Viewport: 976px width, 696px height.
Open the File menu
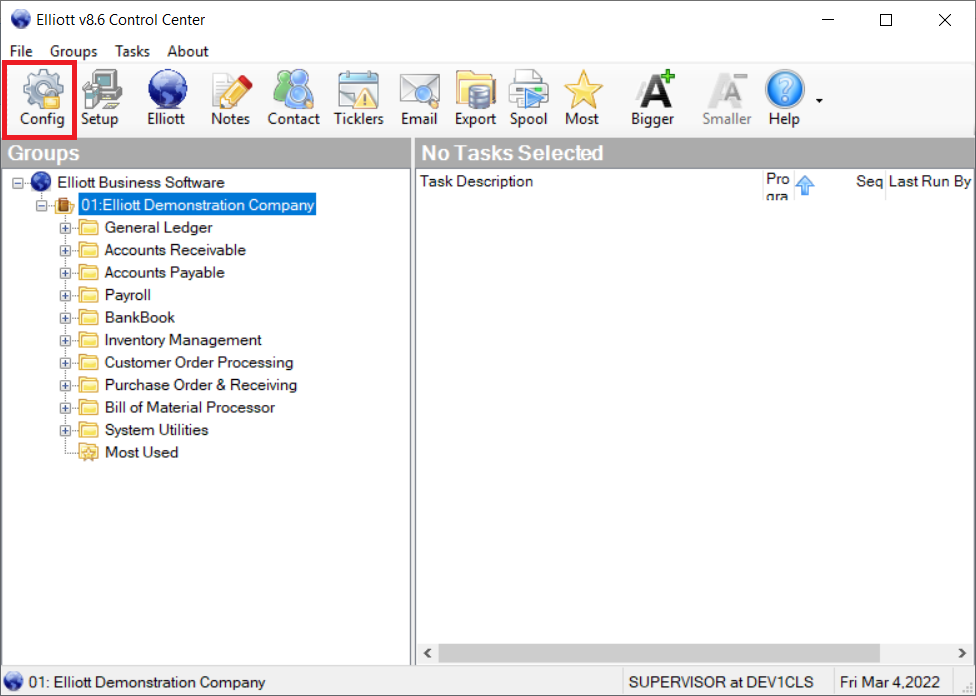[x=21, y=51]
